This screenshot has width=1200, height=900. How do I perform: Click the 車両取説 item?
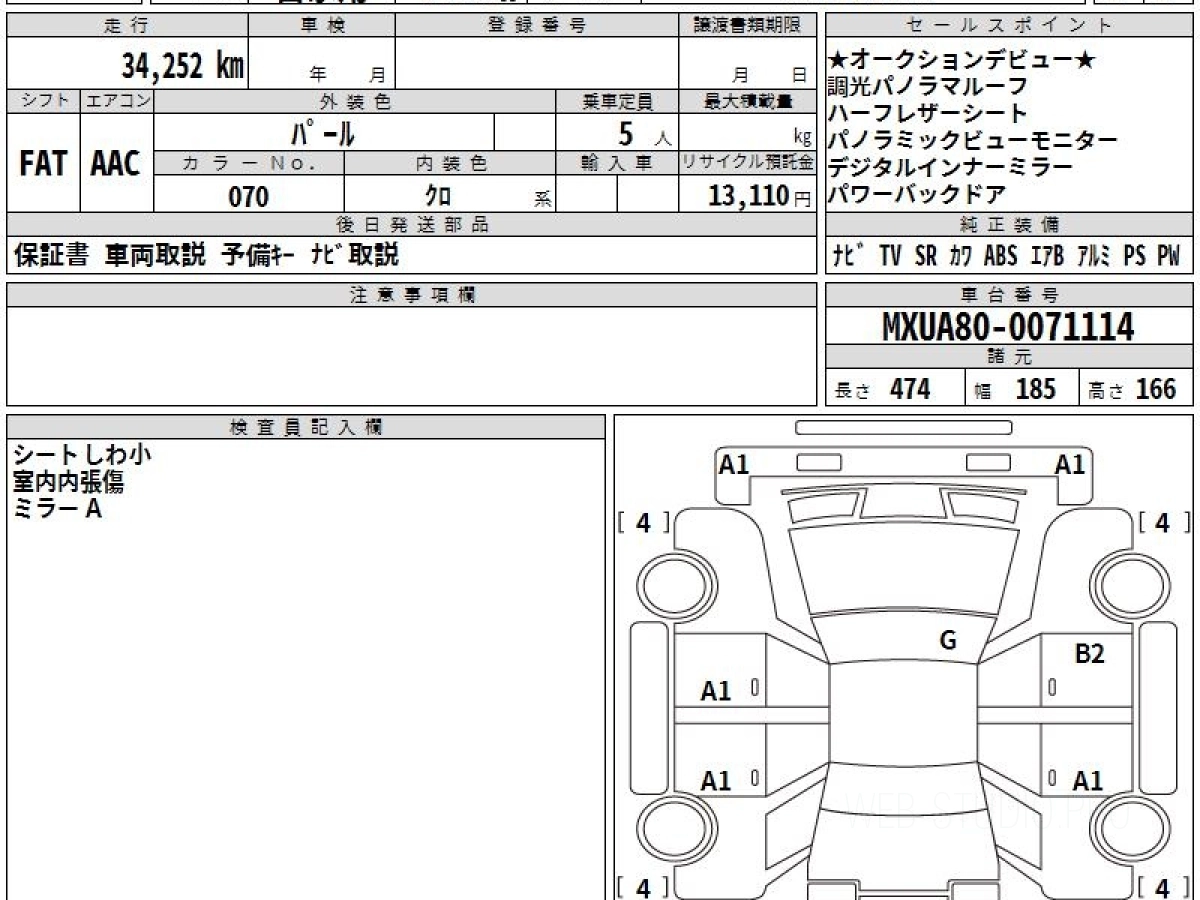[155, 256]
